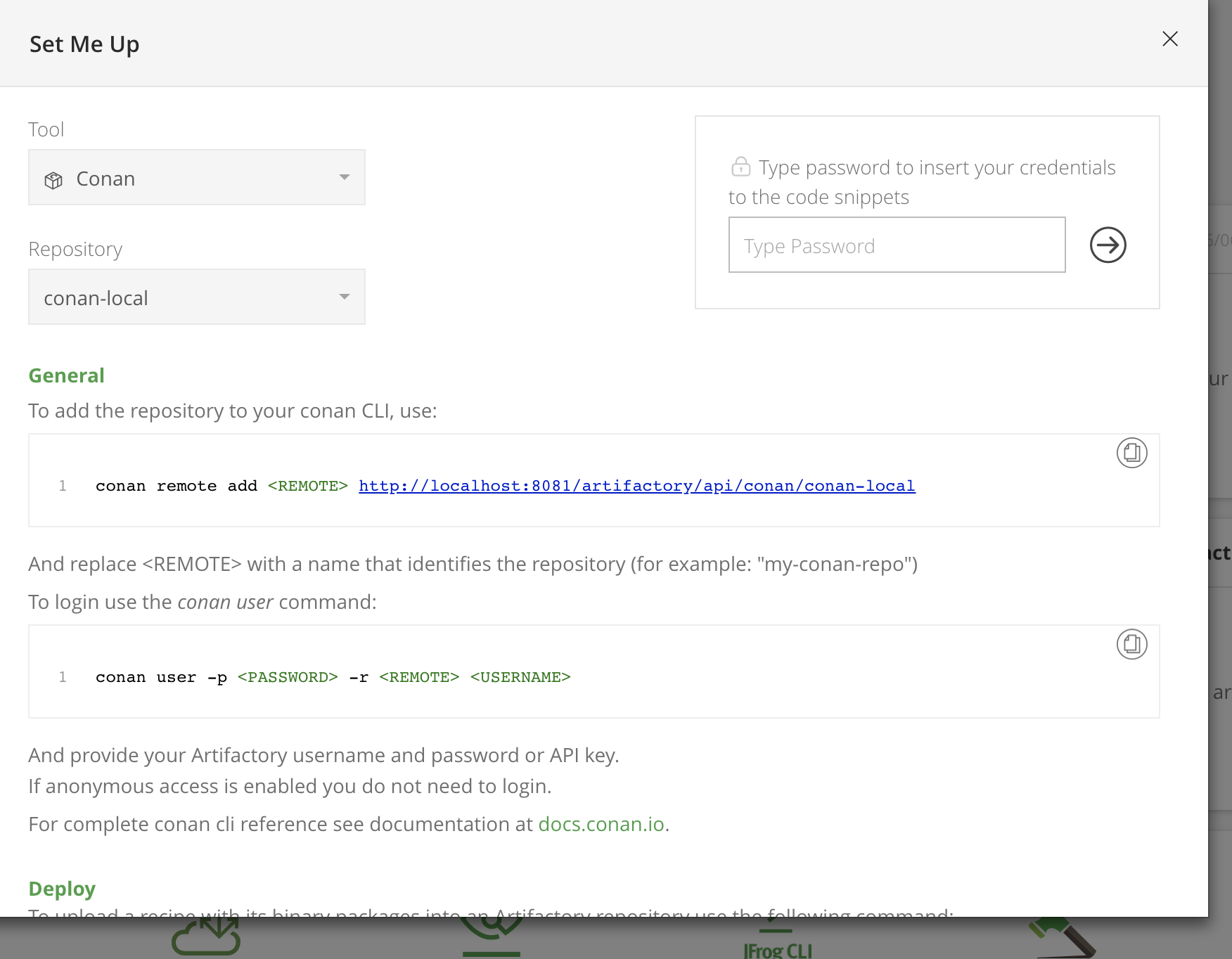This screenshot has height=959, width=1232.
Task: Click the <USERNAME> placeholder in login snippet
Action: coord(520,677)
